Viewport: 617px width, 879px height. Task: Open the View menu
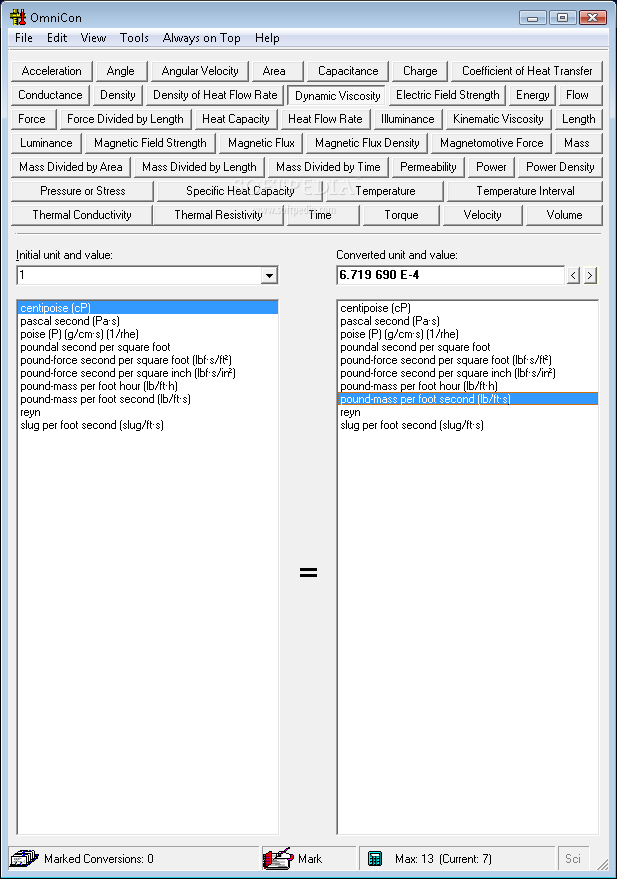click(93, 38)
